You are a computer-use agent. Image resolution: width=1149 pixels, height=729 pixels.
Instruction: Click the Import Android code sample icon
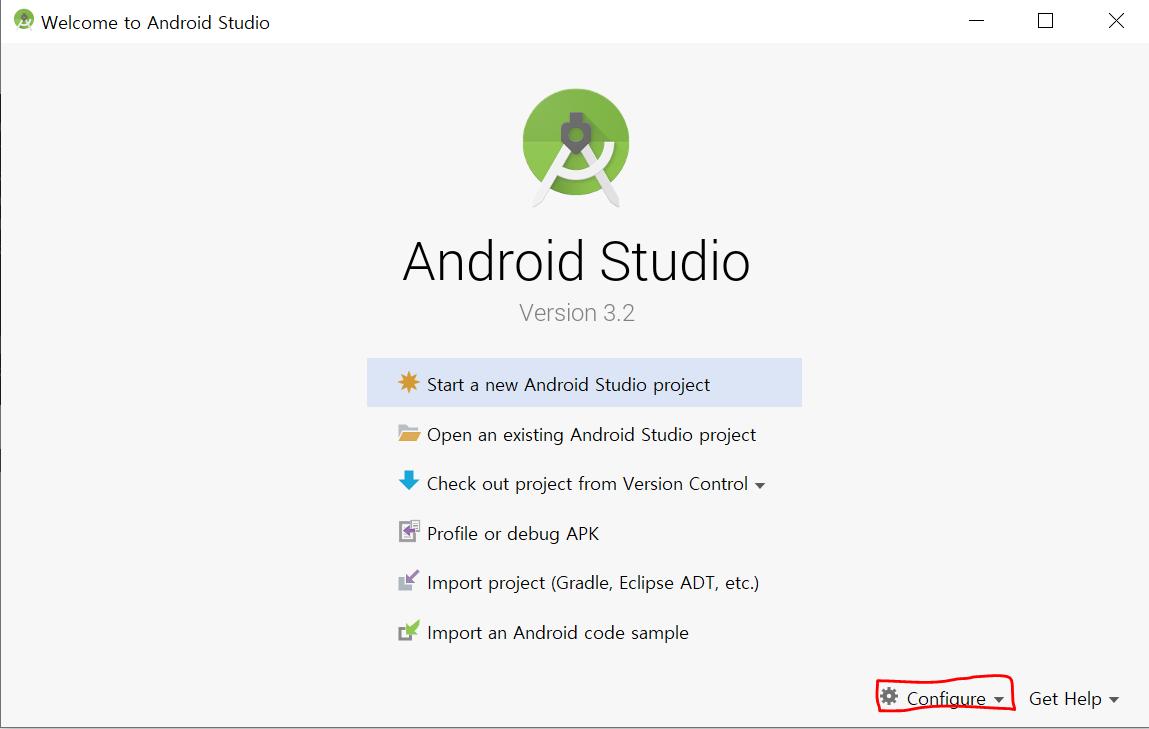(x=408, y=630)
